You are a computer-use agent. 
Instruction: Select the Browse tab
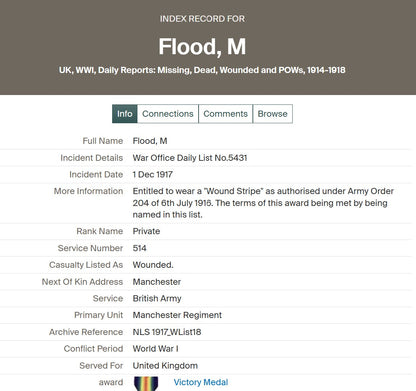(273, 114)
